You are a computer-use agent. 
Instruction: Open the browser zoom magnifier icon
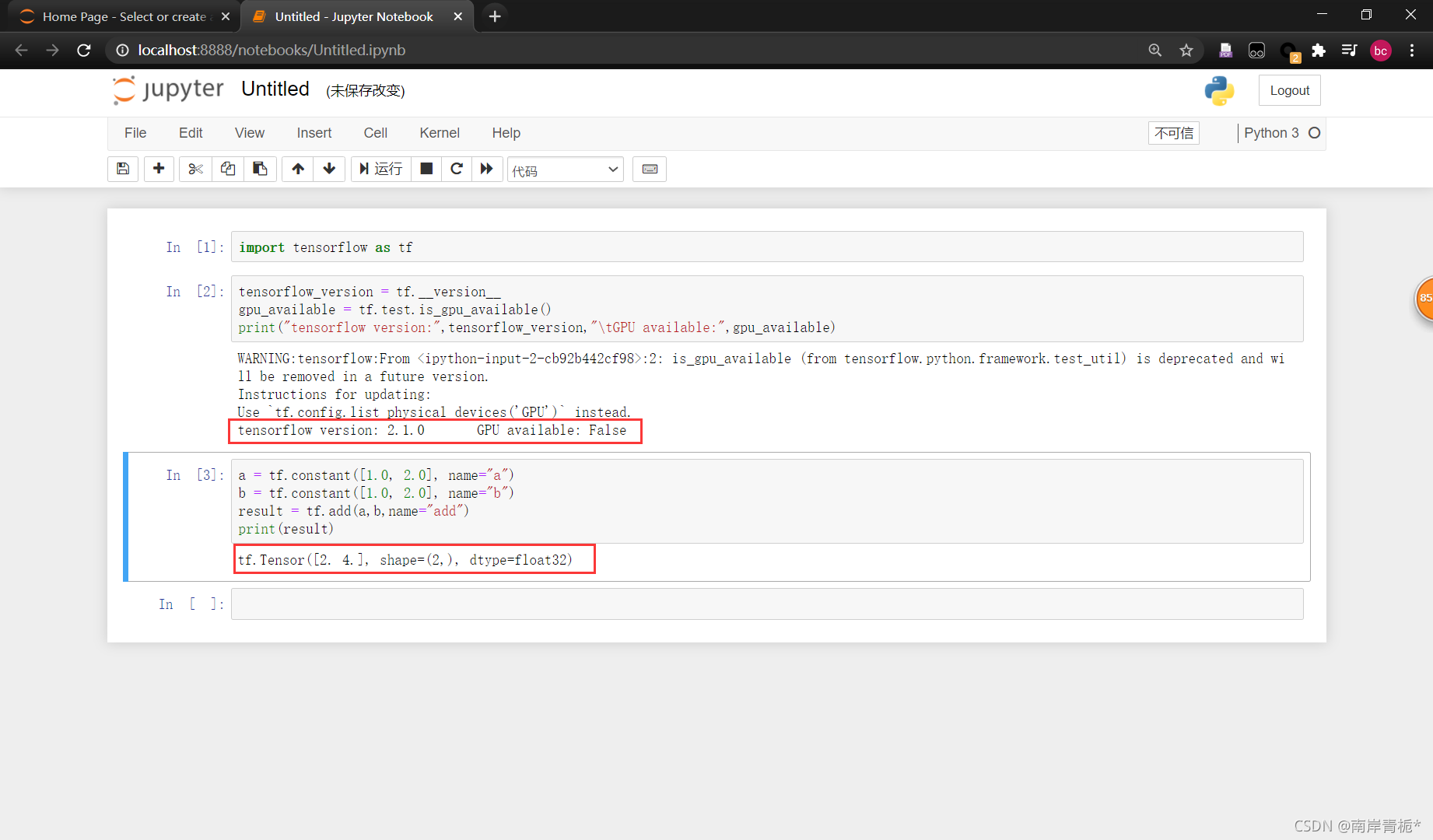pyautogui.click(x=1154, y=50)
